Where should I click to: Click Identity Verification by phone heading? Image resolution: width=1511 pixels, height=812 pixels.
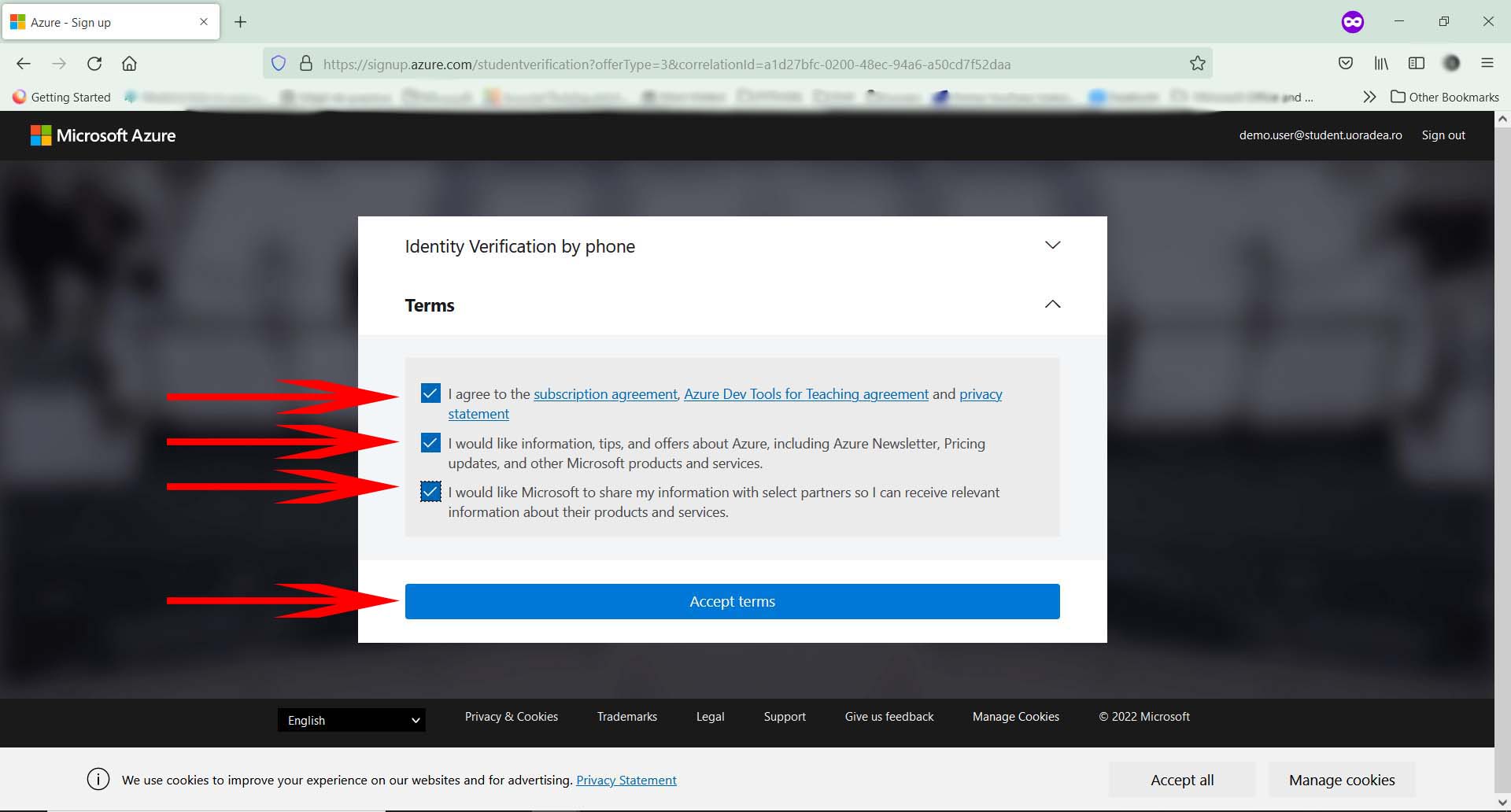[520, 246]
